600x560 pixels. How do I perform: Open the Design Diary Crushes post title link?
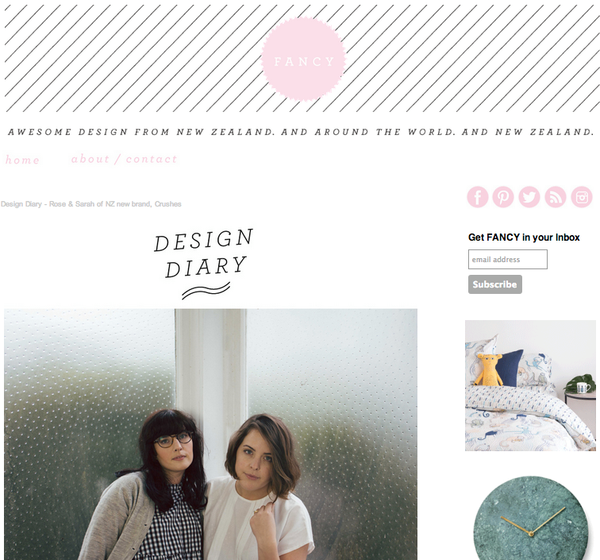tap(91, 204)
